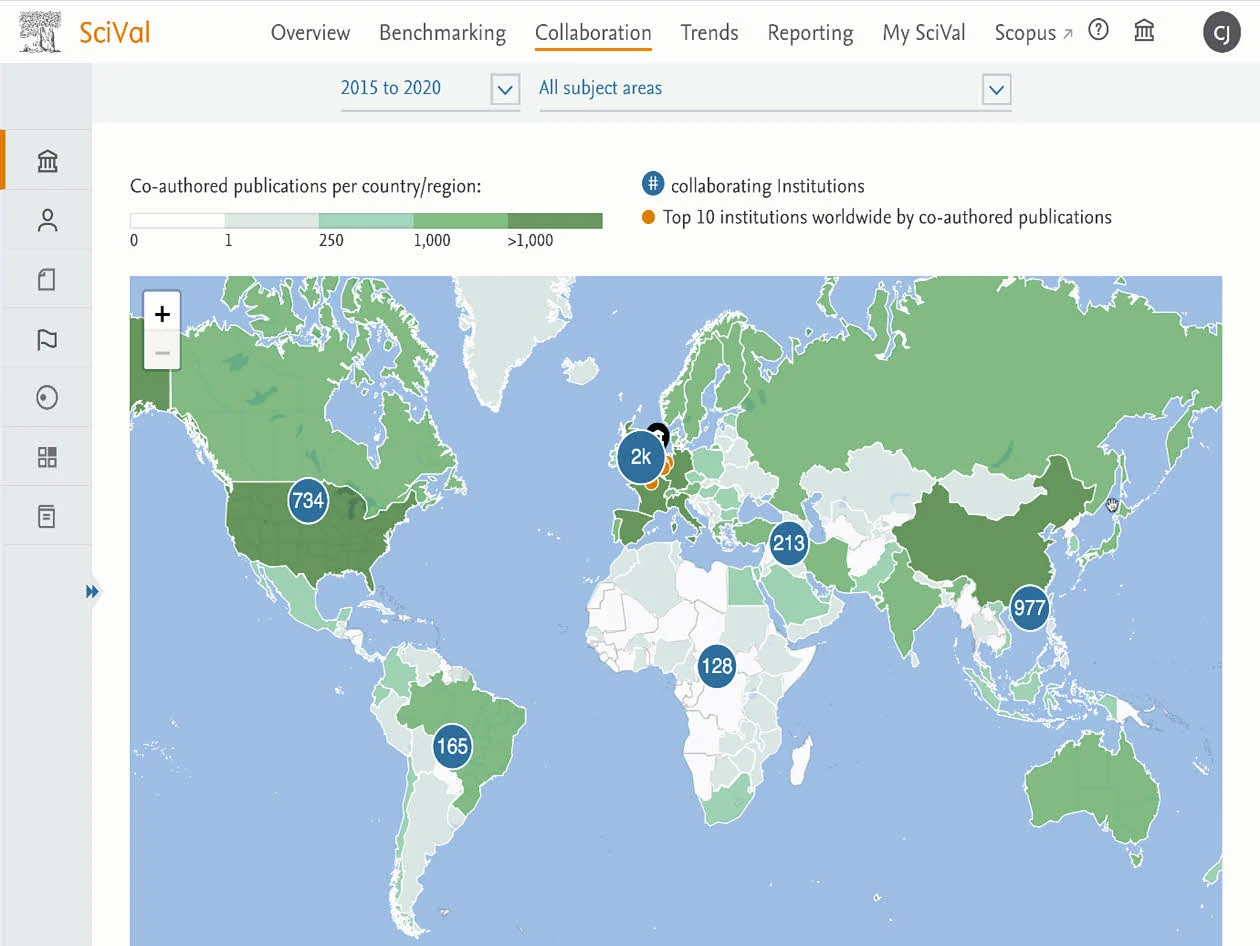This screenshot has height=946, width=1260.
Task: Open the help question mark icon
Action: [1098, 30]
